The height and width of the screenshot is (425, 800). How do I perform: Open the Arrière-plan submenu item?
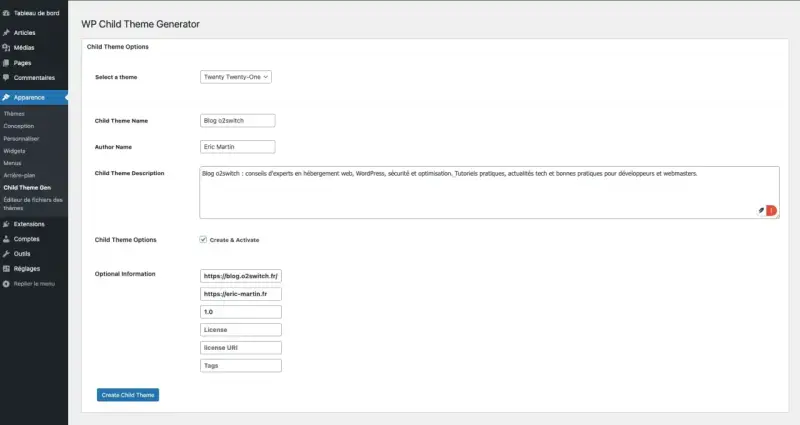pyautogui.click(x=19, y=176)
